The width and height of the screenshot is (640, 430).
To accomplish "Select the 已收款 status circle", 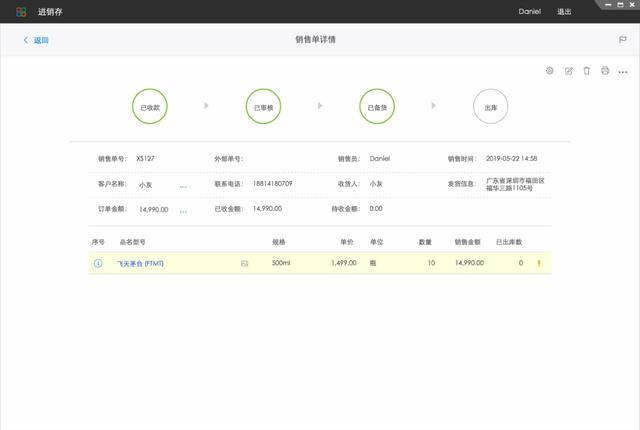I will point(150,106).
